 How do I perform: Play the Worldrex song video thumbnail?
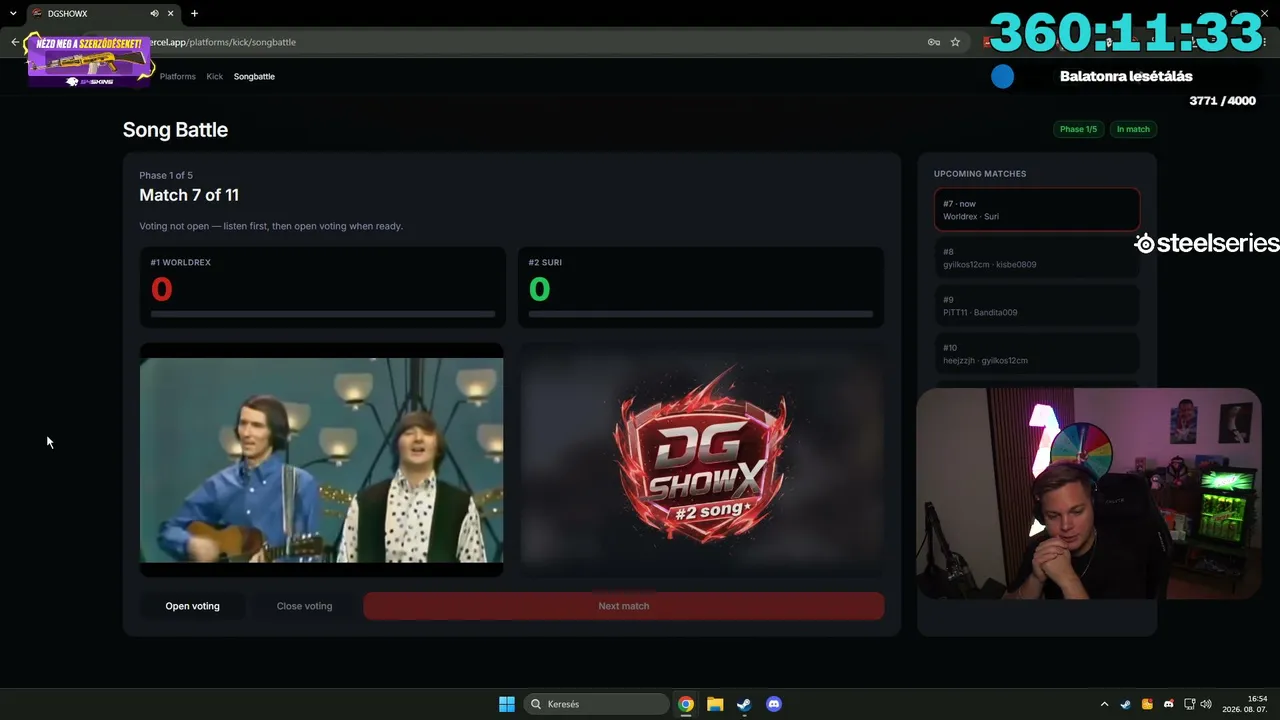(321, 460)
